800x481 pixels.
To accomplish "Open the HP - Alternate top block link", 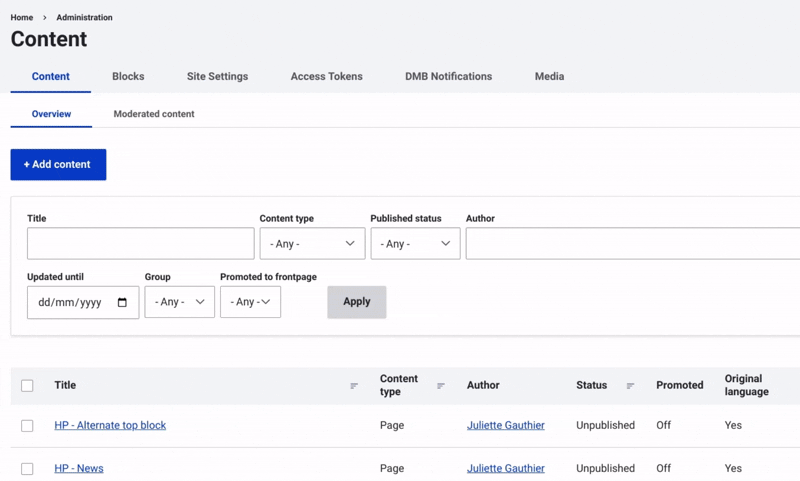I will [110, 425].
